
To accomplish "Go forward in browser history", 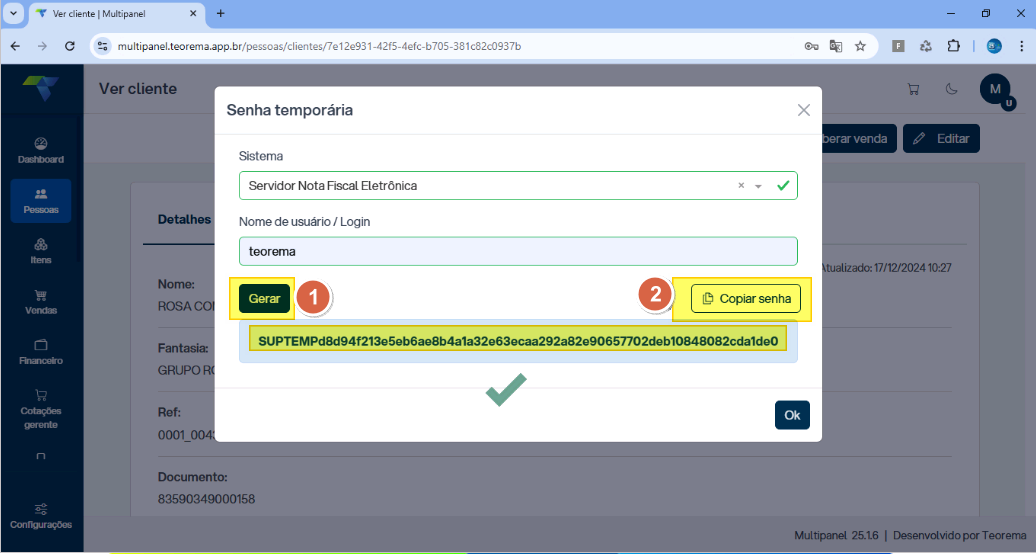I will [42, 46].
